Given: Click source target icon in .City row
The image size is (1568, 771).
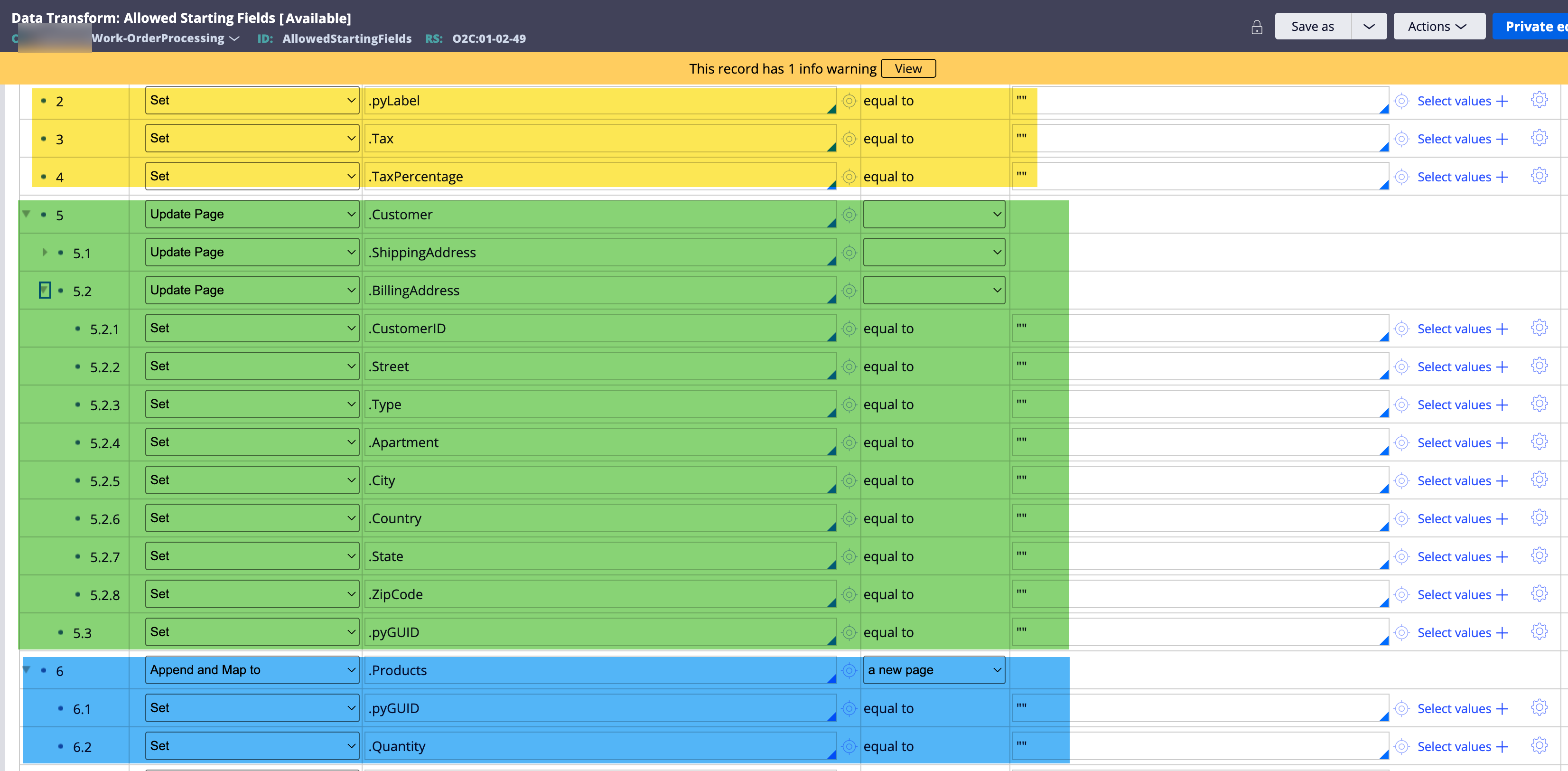Looking at the screenshot, I should [x=1401, y=480].
